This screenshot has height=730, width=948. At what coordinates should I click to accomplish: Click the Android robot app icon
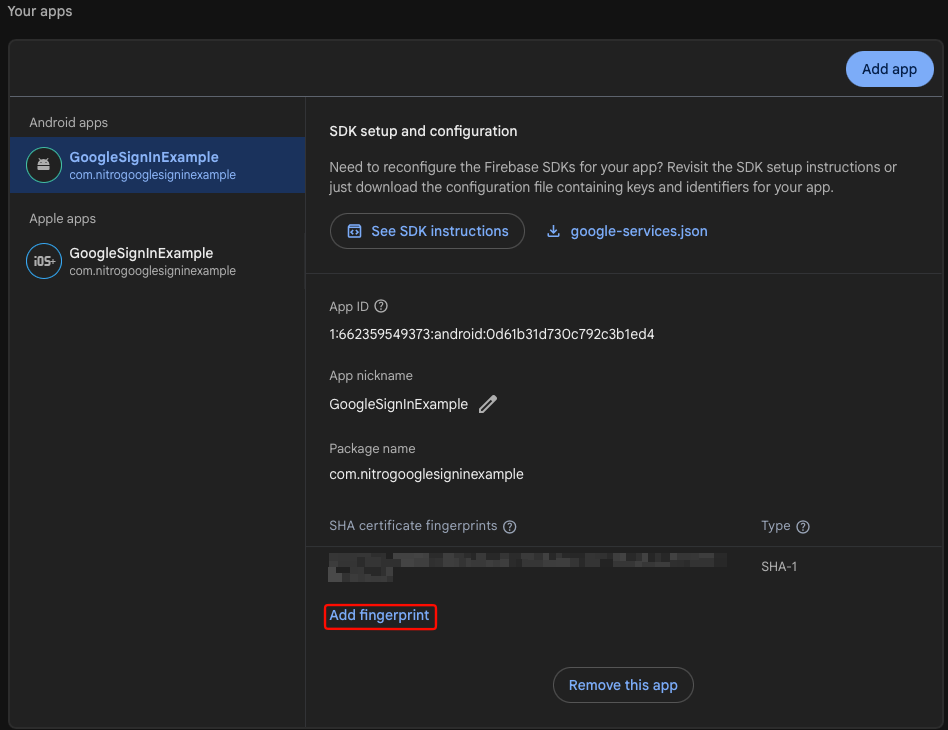[44, 165]
